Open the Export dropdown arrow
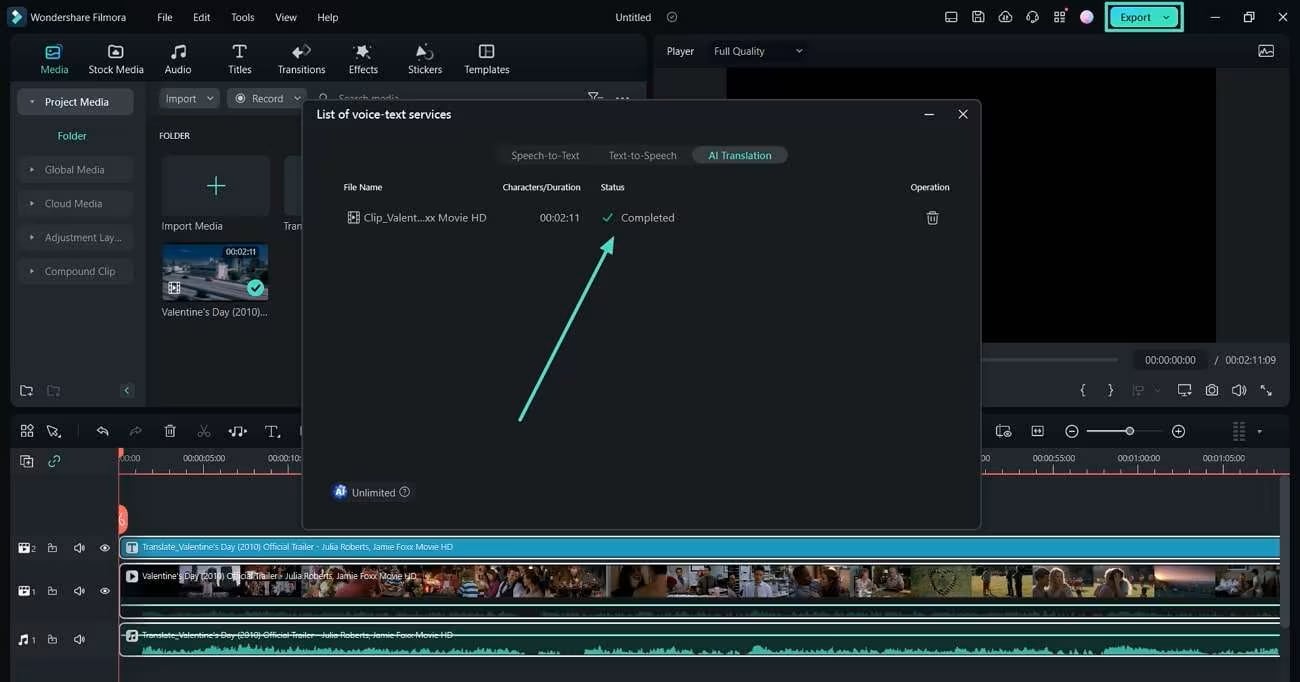This screenshot has height=682, width=1300. point(1167,17)
